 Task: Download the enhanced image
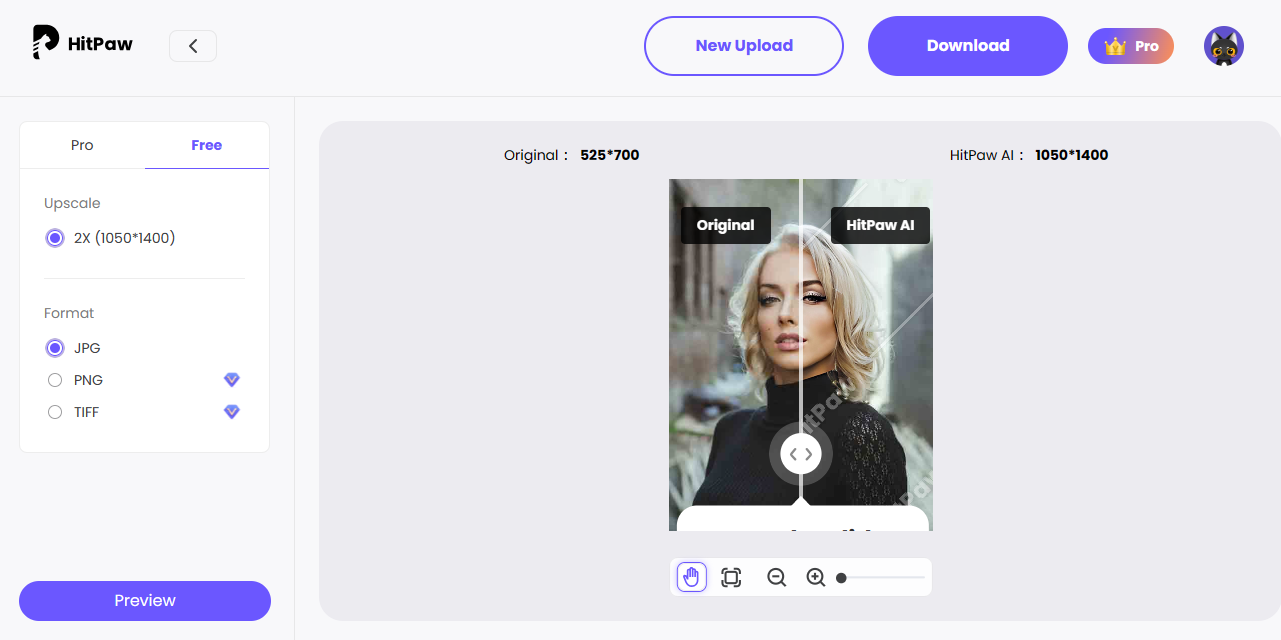coord(967,46)
